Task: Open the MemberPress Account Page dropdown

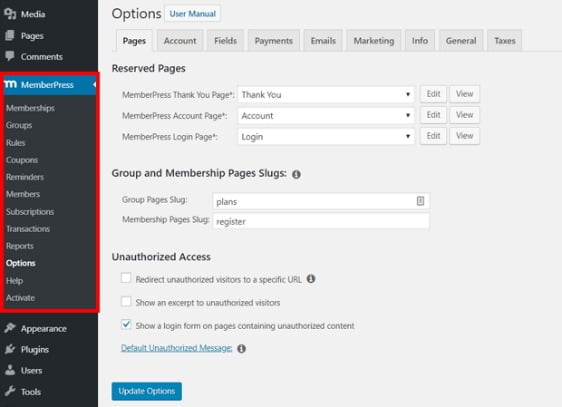Action: coord(326,115)
